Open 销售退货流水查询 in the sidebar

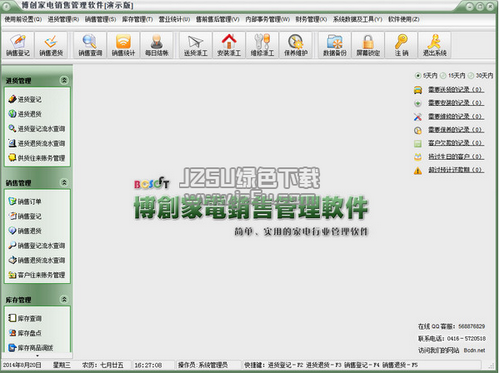[x=37, y=260]
